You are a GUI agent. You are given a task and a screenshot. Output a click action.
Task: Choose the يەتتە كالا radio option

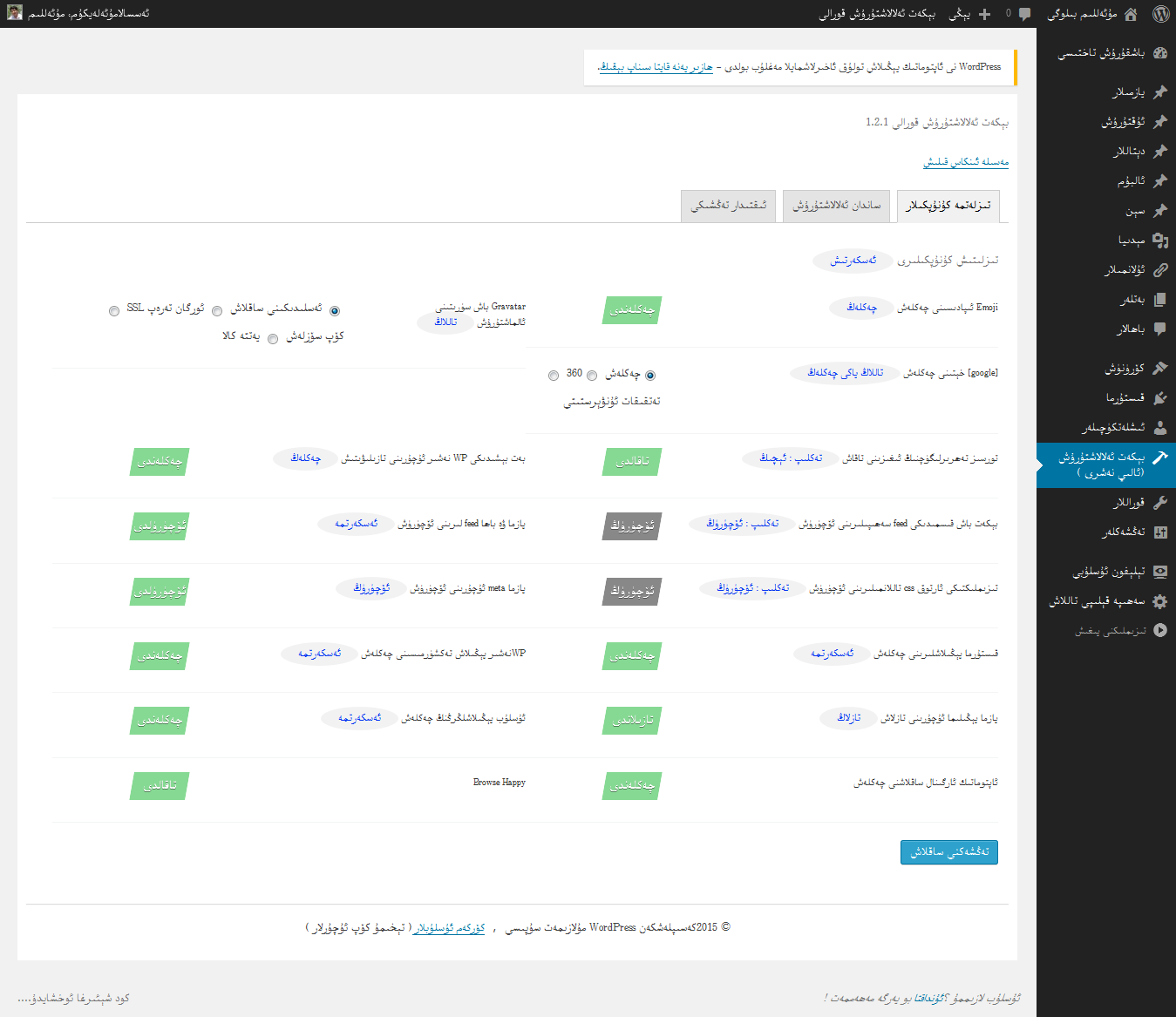(x=273, y=339)
